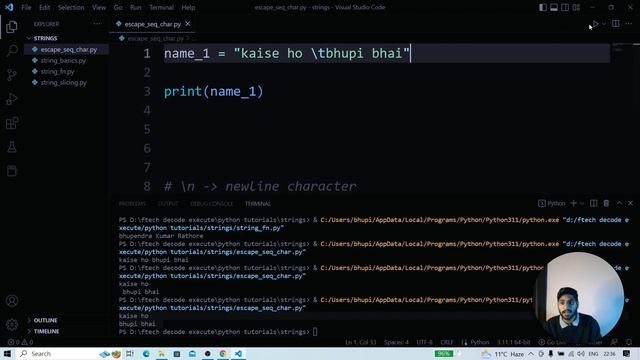Open the Testing flask view
Viewport: 640px width, 360px height.
point(12,147)
